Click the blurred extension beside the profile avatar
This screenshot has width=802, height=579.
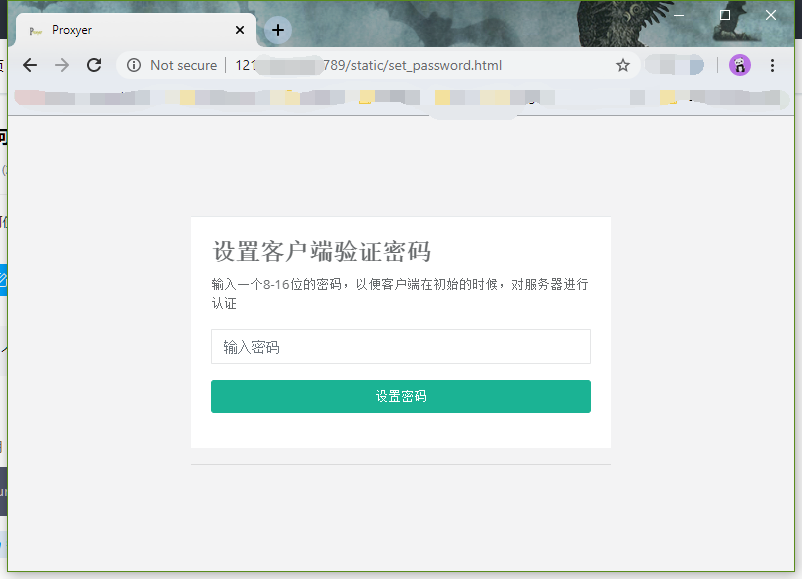pyautogui.click(x=674, y=65)
